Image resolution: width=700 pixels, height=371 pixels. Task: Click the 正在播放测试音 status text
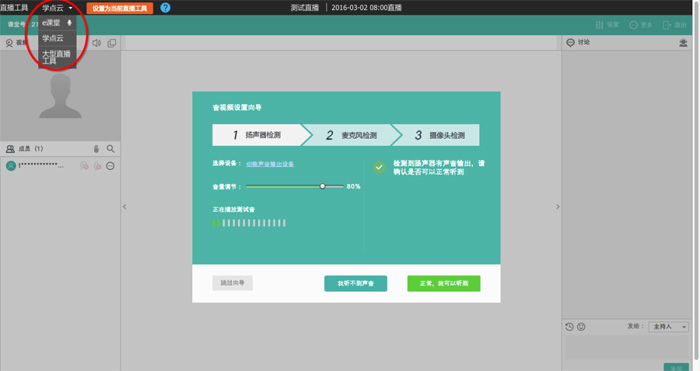[233, 209]
